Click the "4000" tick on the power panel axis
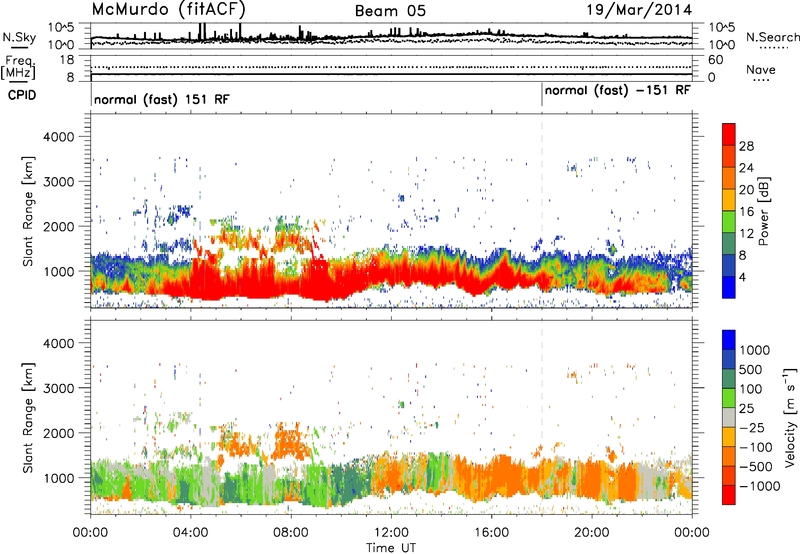The width and height of the screenshot is (800, 554). coord(59,137)
